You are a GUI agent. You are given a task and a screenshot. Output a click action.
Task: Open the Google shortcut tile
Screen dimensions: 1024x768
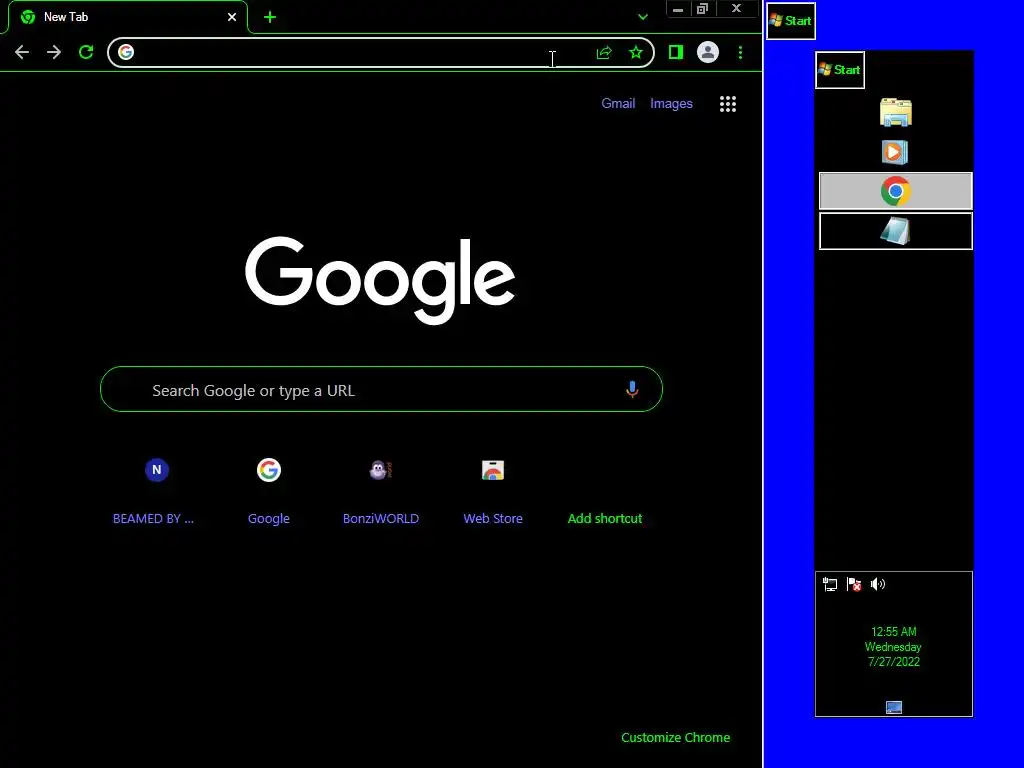tap(268, 491)
